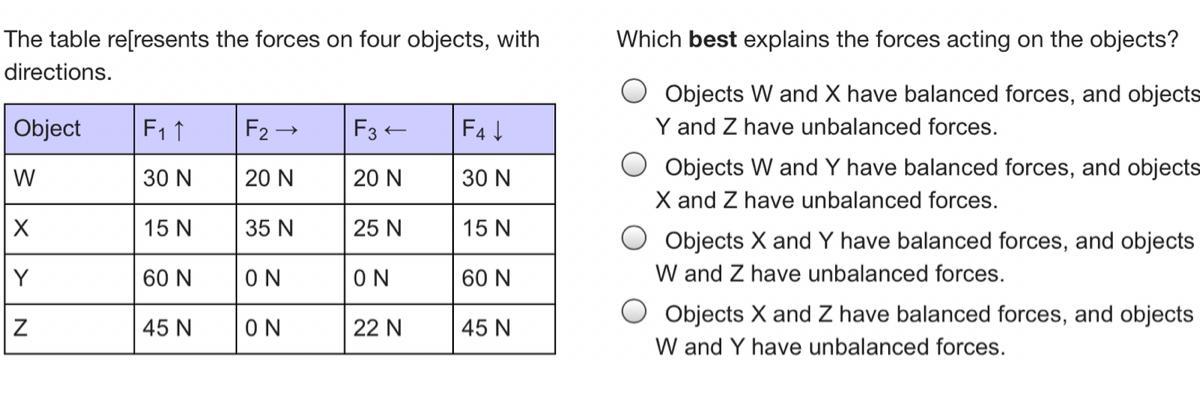Select the row label W cell

pos(70,179)
